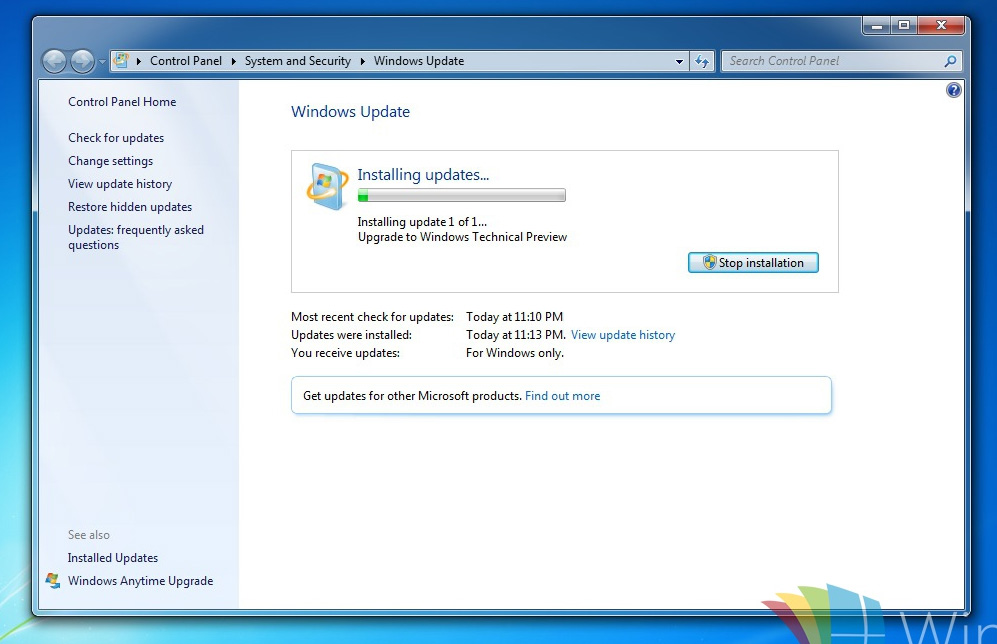The height and width of the screenshot is (644, 997).
Task: Open Restore hidden updates
Action: [130, 207]
